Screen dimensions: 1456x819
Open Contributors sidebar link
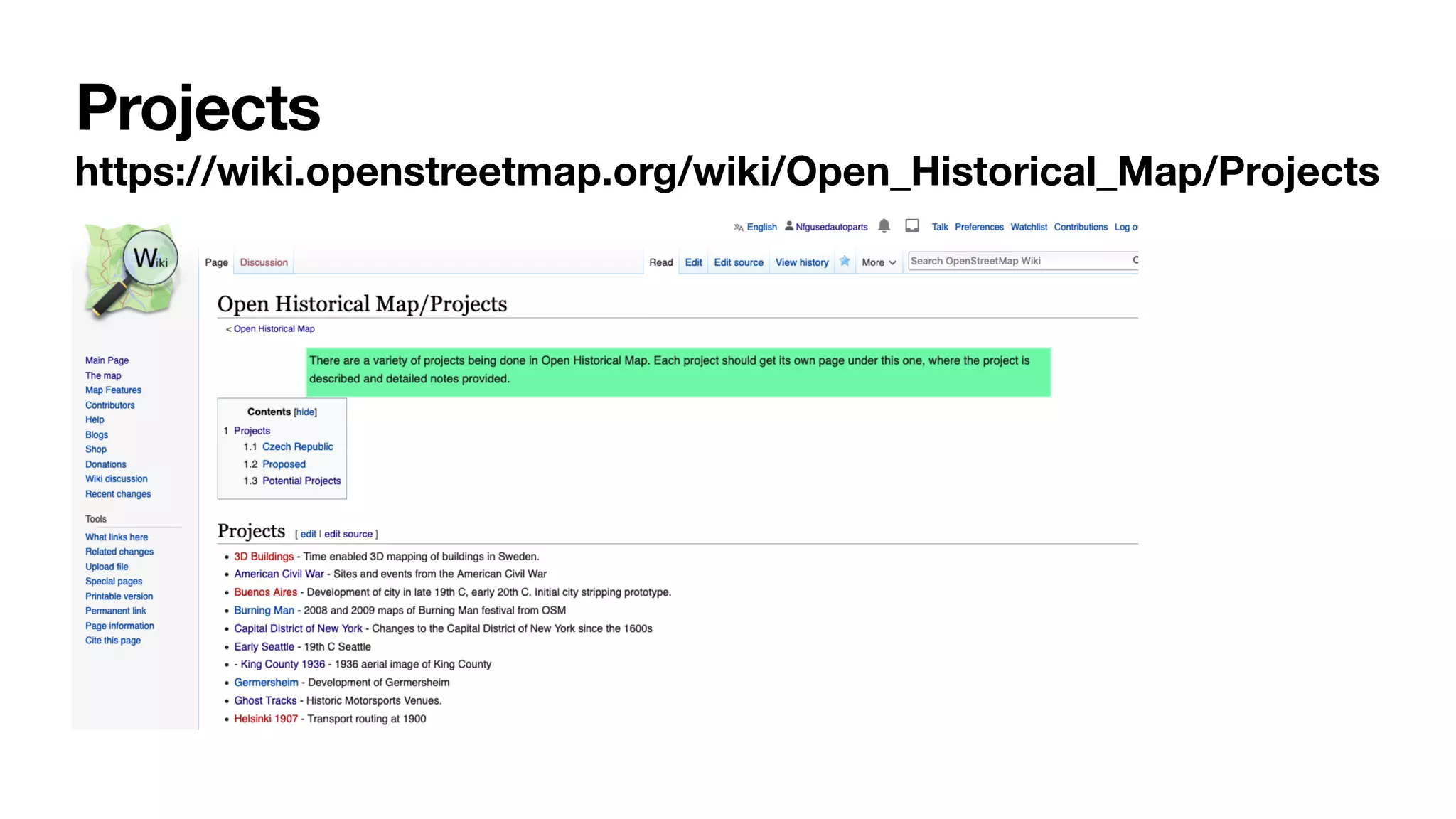109,405
